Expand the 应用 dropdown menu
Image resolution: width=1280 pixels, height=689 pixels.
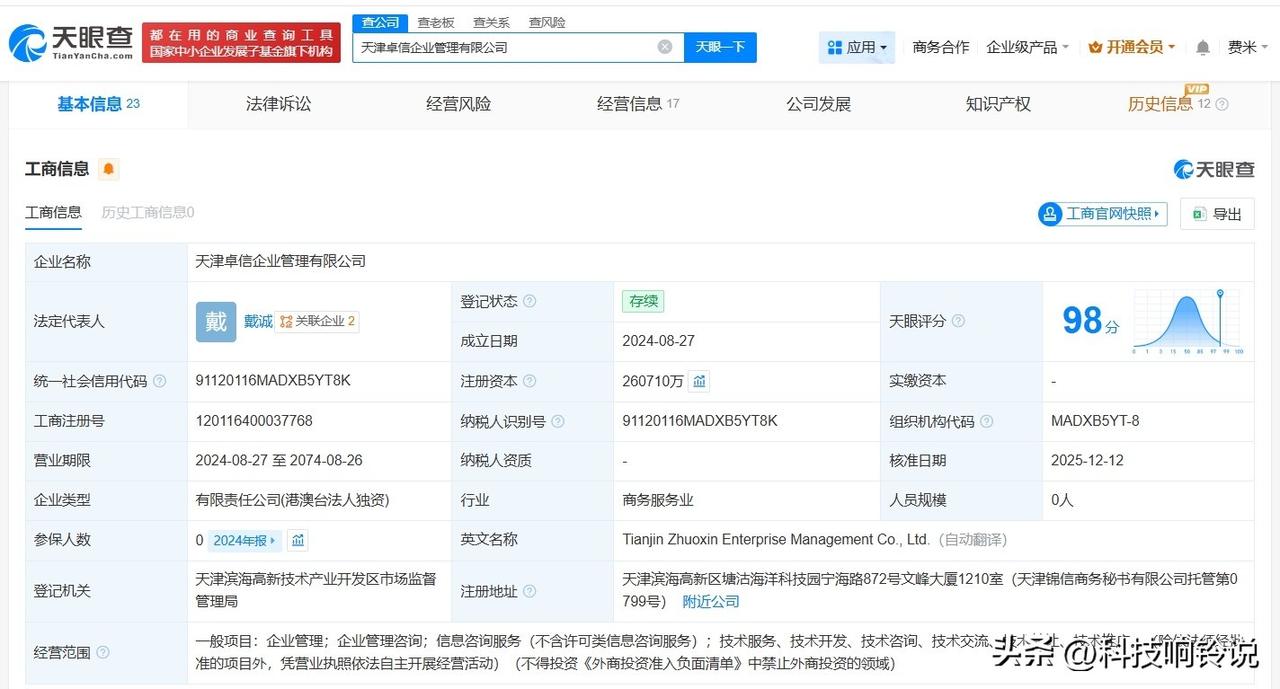[x=857, y=47]
